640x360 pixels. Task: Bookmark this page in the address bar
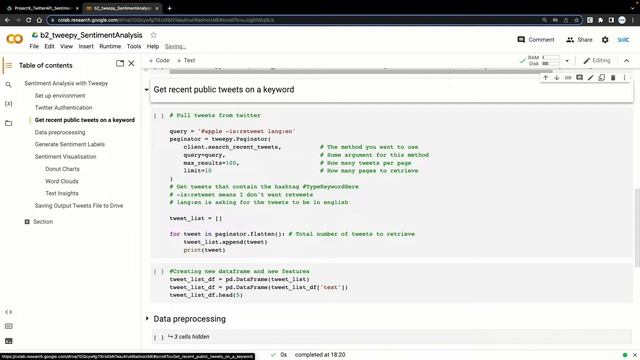[x=576, y=20]
